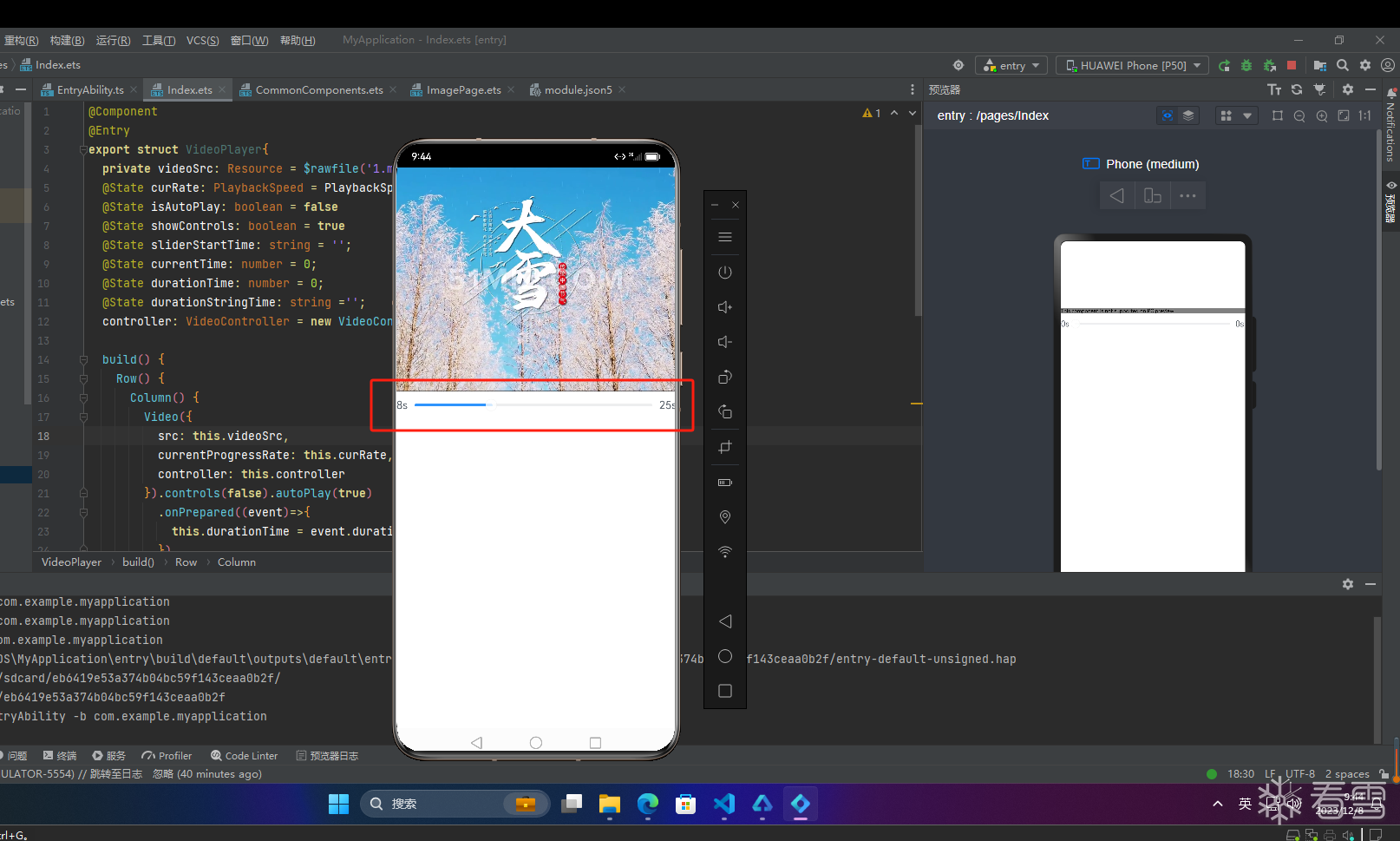The height and width of the screenshot is (841, 1400).
Task: Open the Code Linter tool window
Action: (245, 756)
